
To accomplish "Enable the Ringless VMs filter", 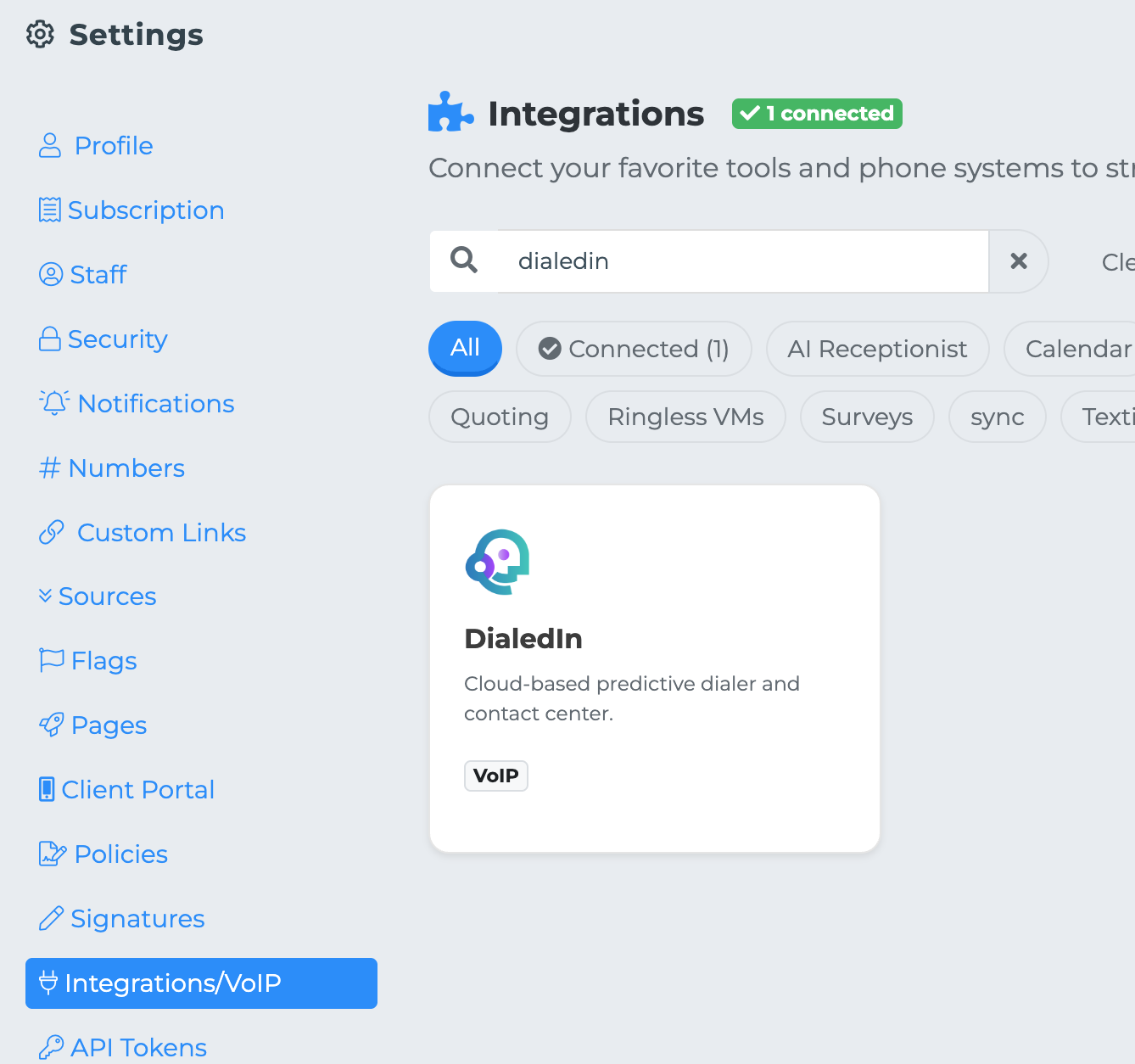I will pos(685,417).
